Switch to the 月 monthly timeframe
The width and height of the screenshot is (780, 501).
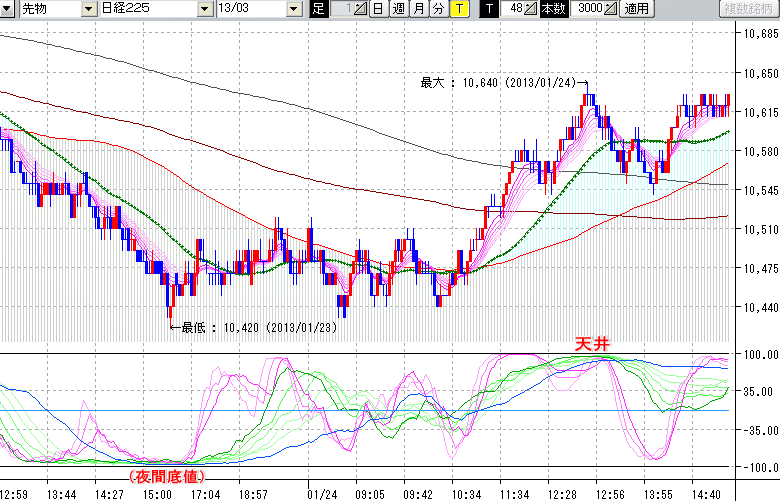(419, 9)
